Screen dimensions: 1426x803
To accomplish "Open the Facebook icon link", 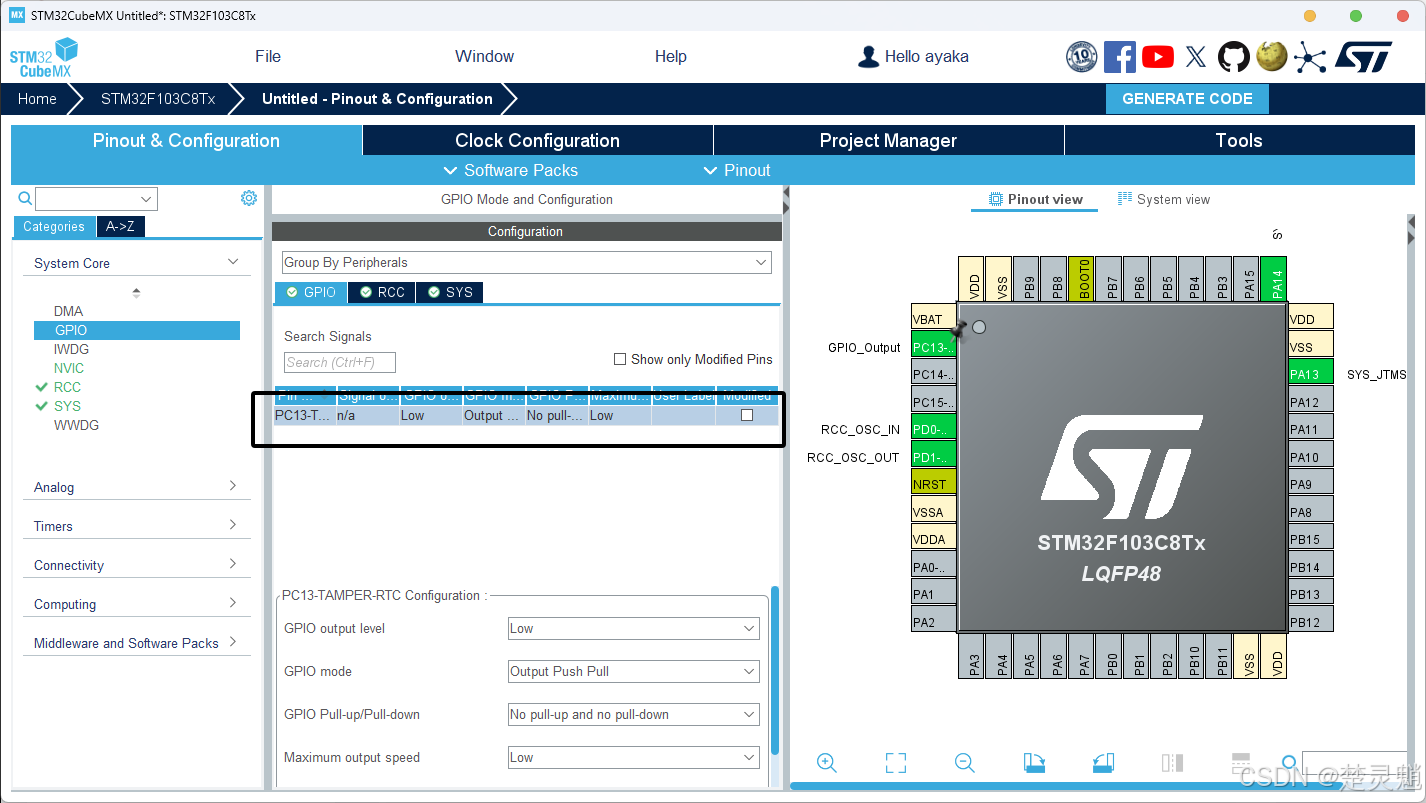I will click(1120, 57).
